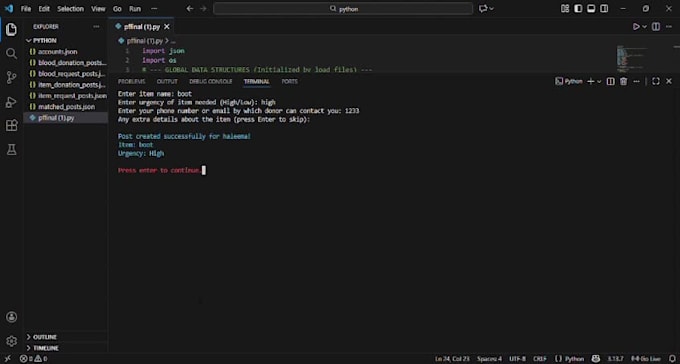Click the VS Code logo icon

point(9,9)
